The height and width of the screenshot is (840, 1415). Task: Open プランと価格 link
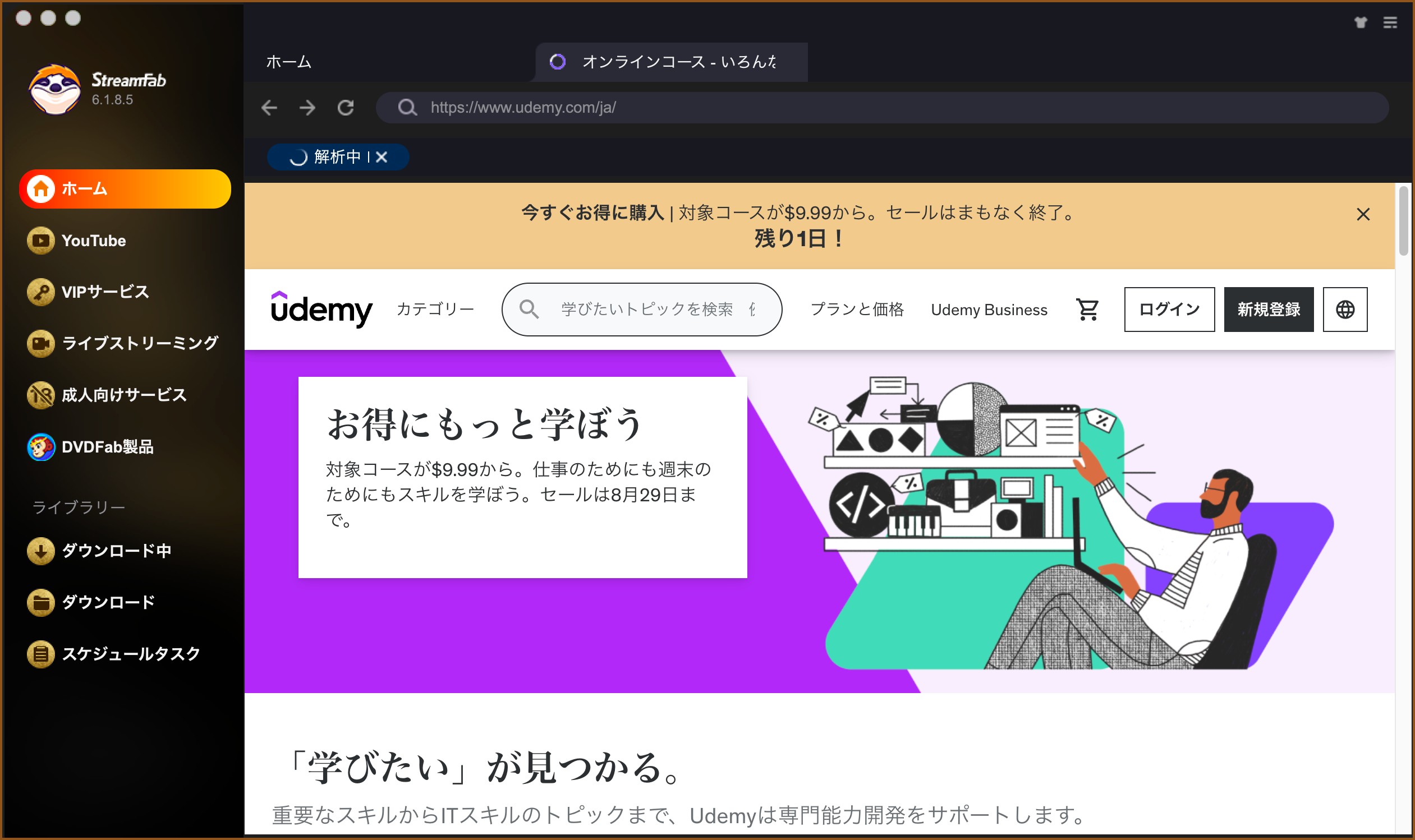point(857,309)
